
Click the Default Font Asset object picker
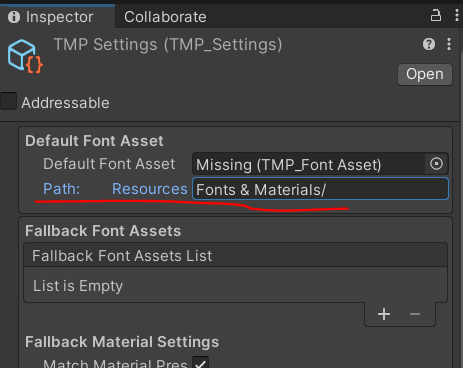(x=436, y=164)
